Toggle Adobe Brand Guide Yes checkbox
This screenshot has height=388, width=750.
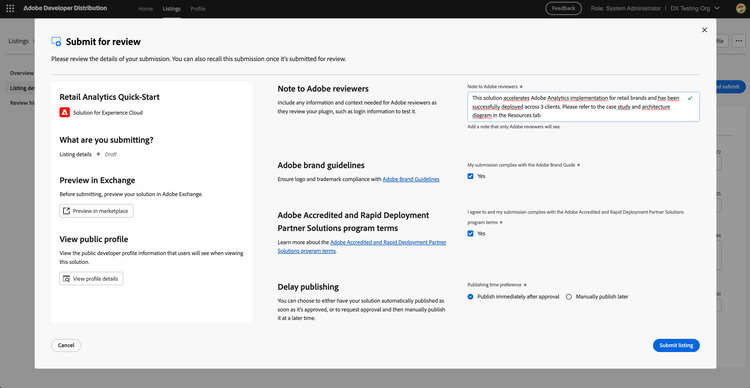click(470, 176)
